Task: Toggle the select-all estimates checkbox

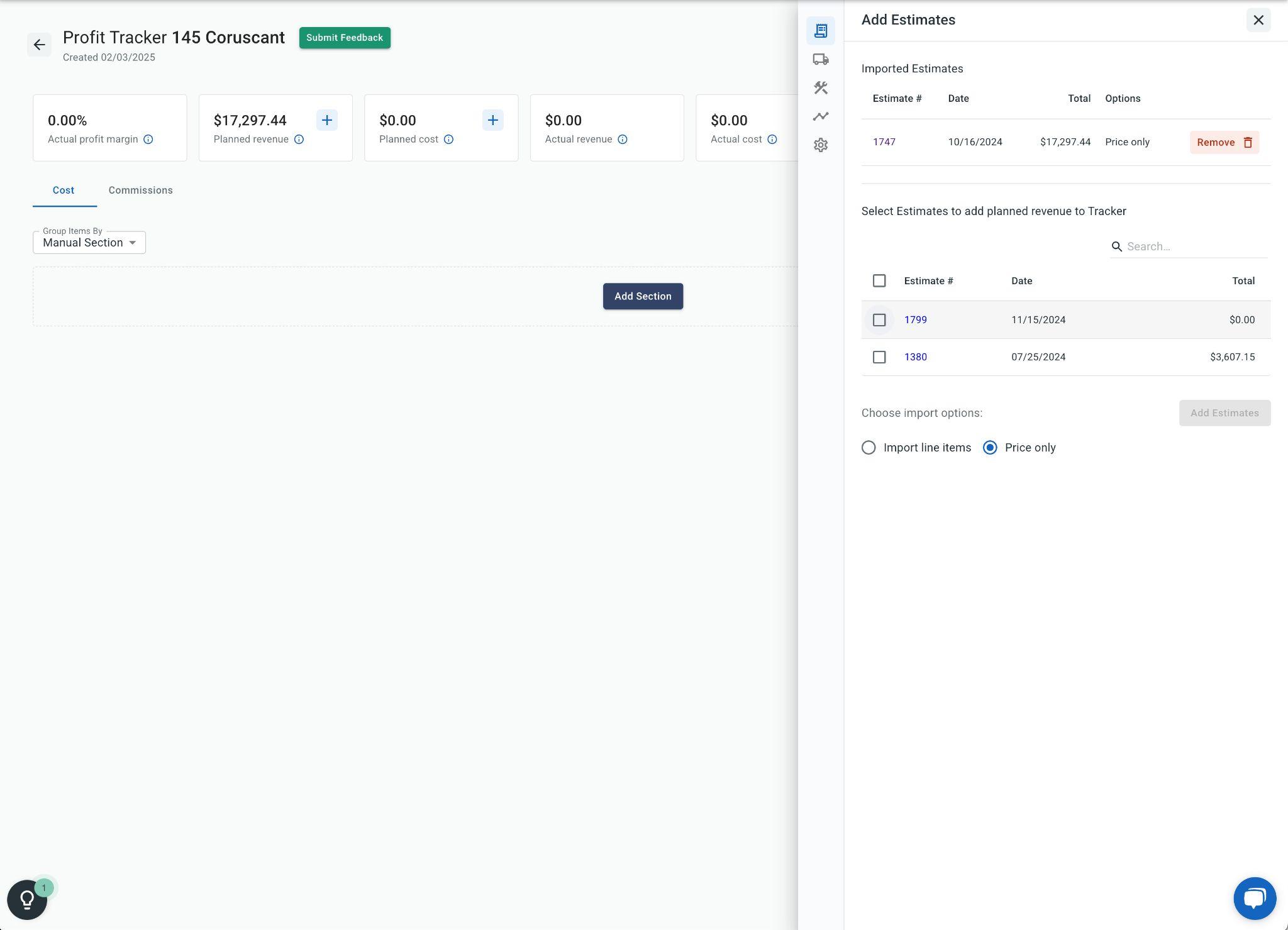Action: 879,281
